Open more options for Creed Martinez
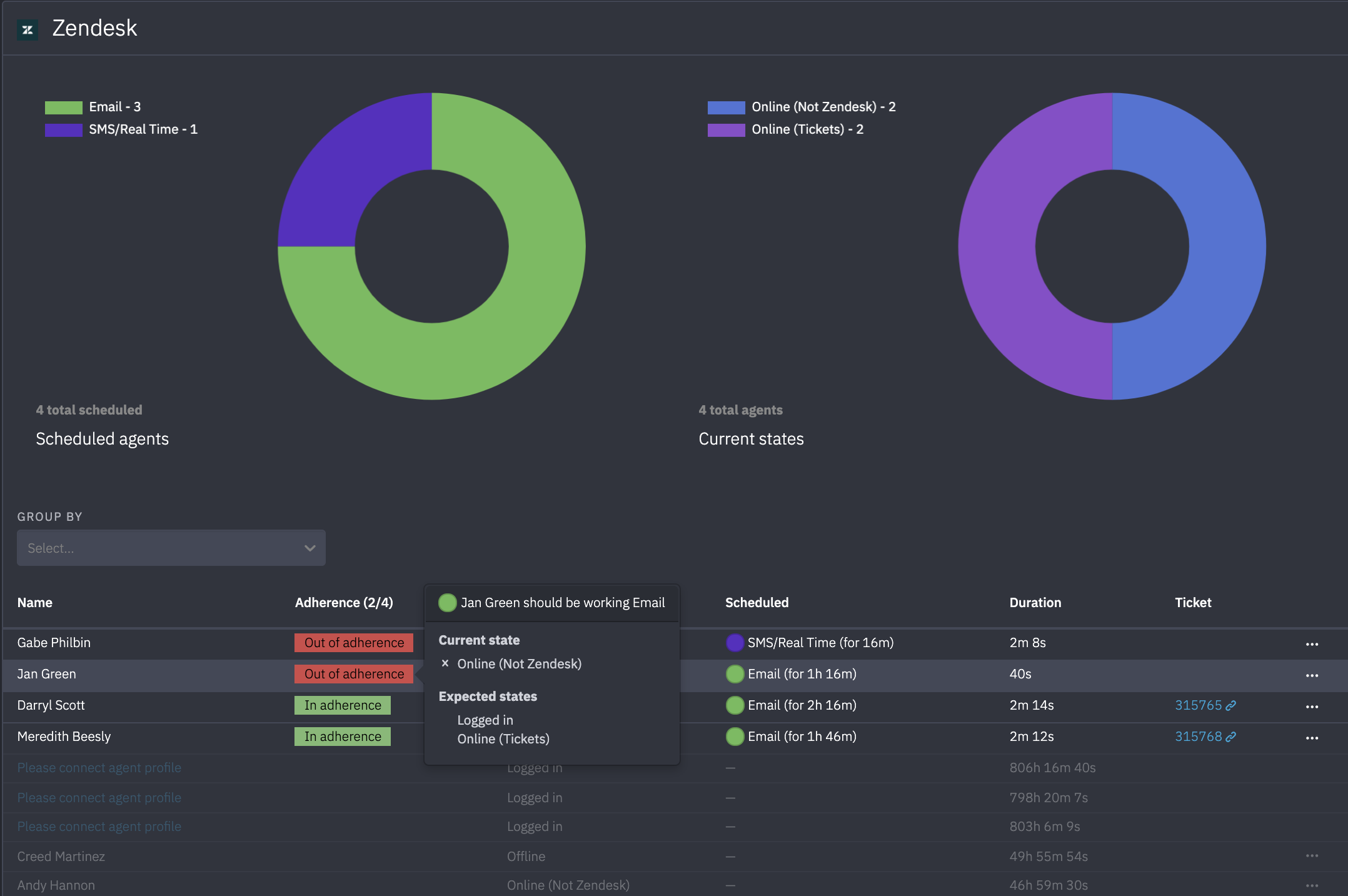The width and height of the screenshot is (1348, 896). coord(1312,855)
